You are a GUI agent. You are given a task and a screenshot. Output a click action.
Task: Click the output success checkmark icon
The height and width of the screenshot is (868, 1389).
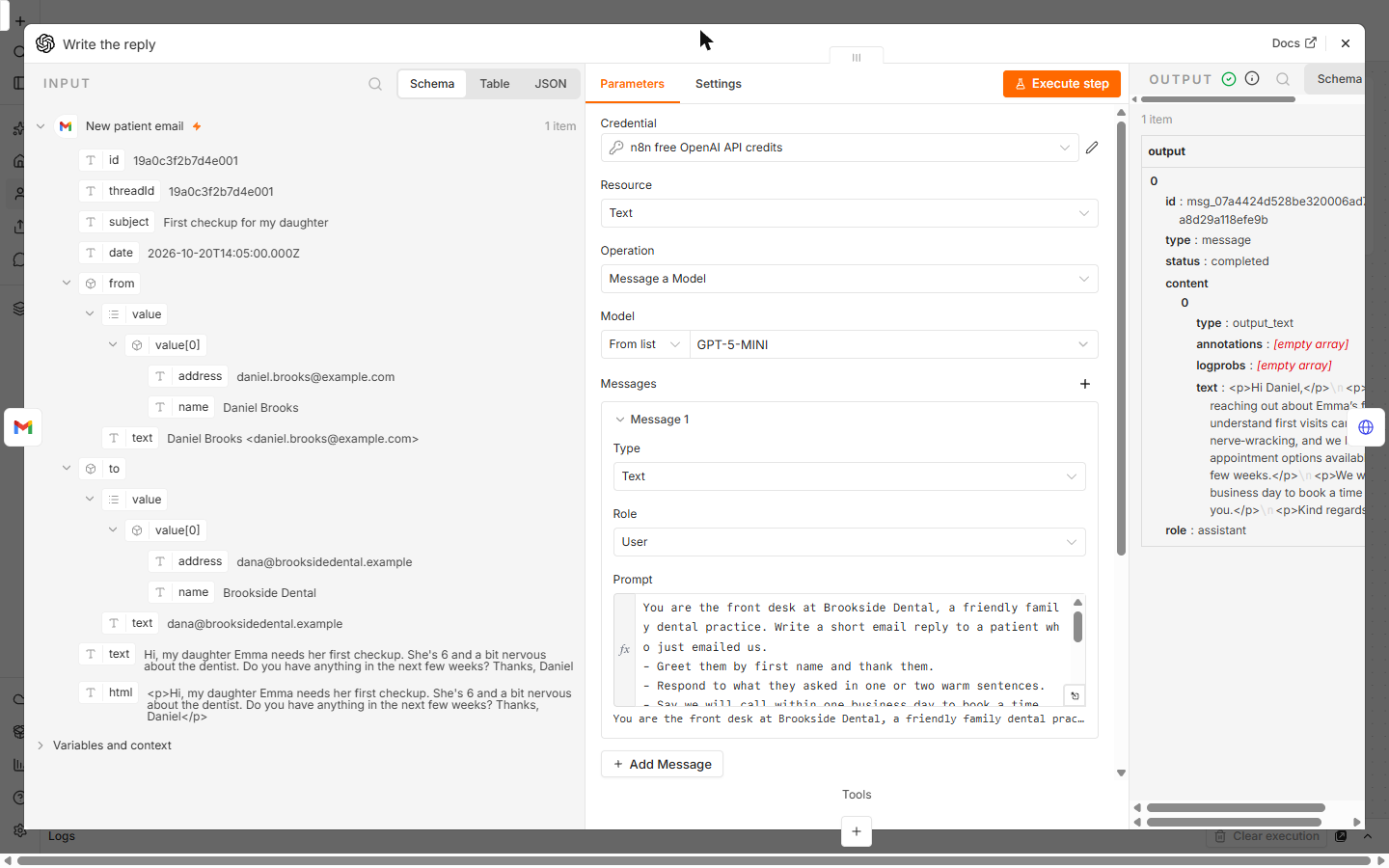coord(1229,79)
